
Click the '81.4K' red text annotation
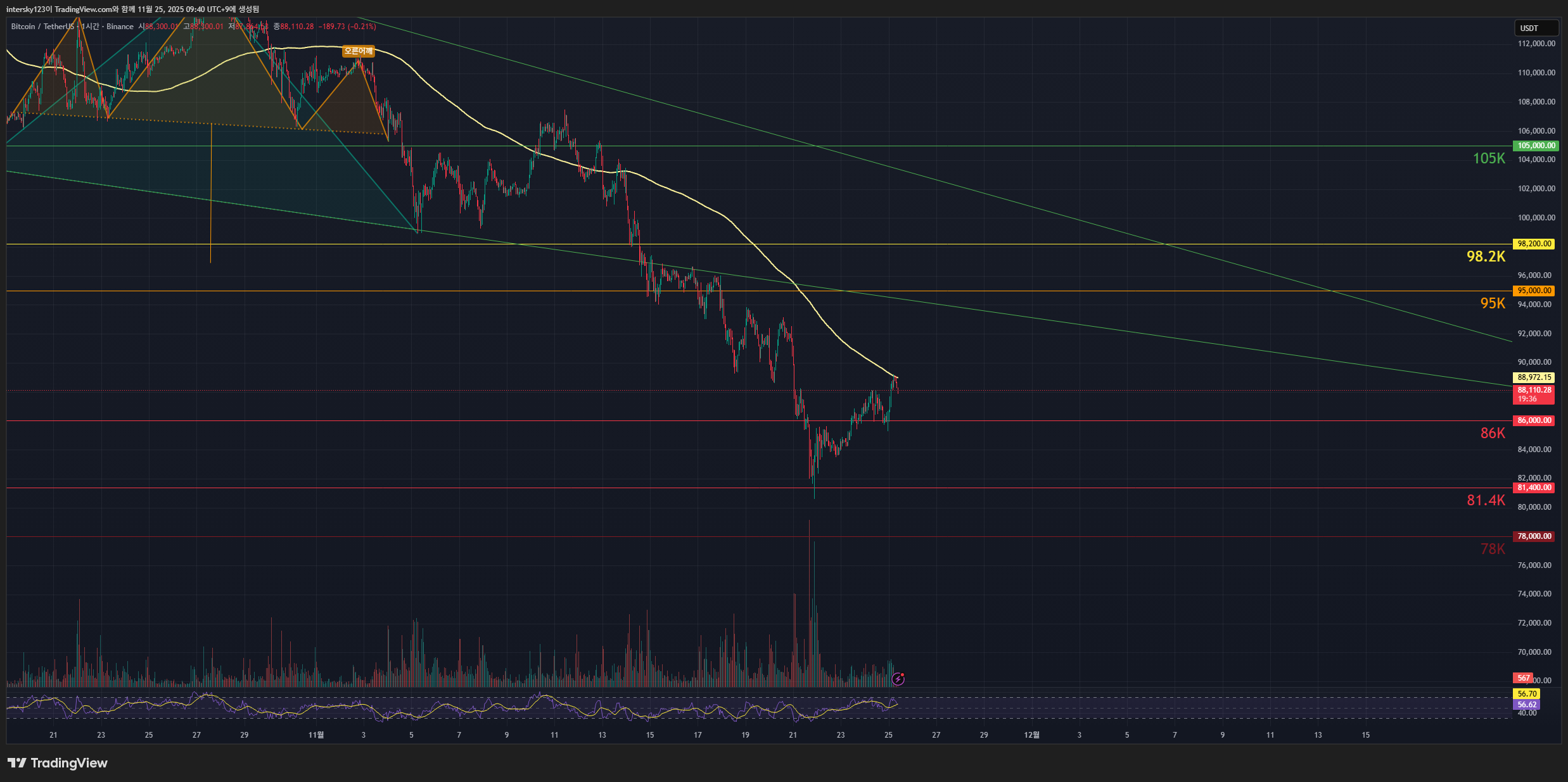point(1486,500)
